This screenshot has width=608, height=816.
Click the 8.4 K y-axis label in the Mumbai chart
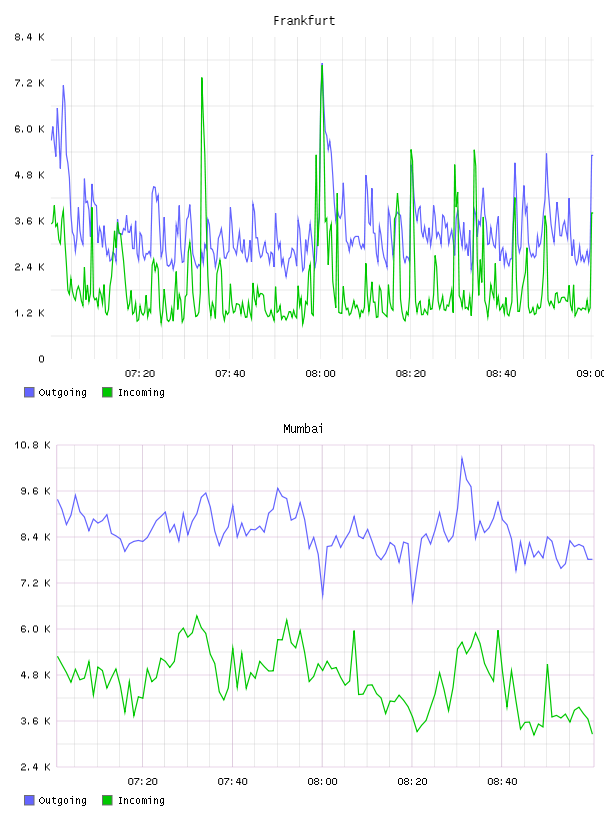click(35, 537)
